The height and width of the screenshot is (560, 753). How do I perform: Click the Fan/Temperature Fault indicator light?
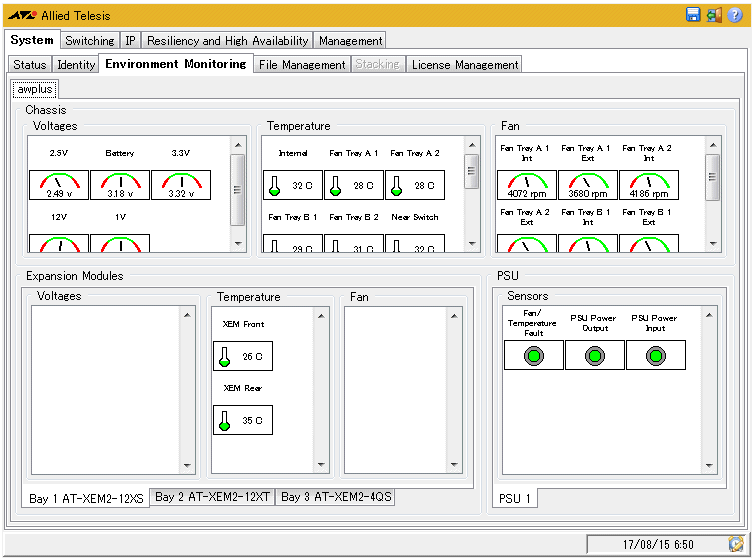tap(533, 355)
